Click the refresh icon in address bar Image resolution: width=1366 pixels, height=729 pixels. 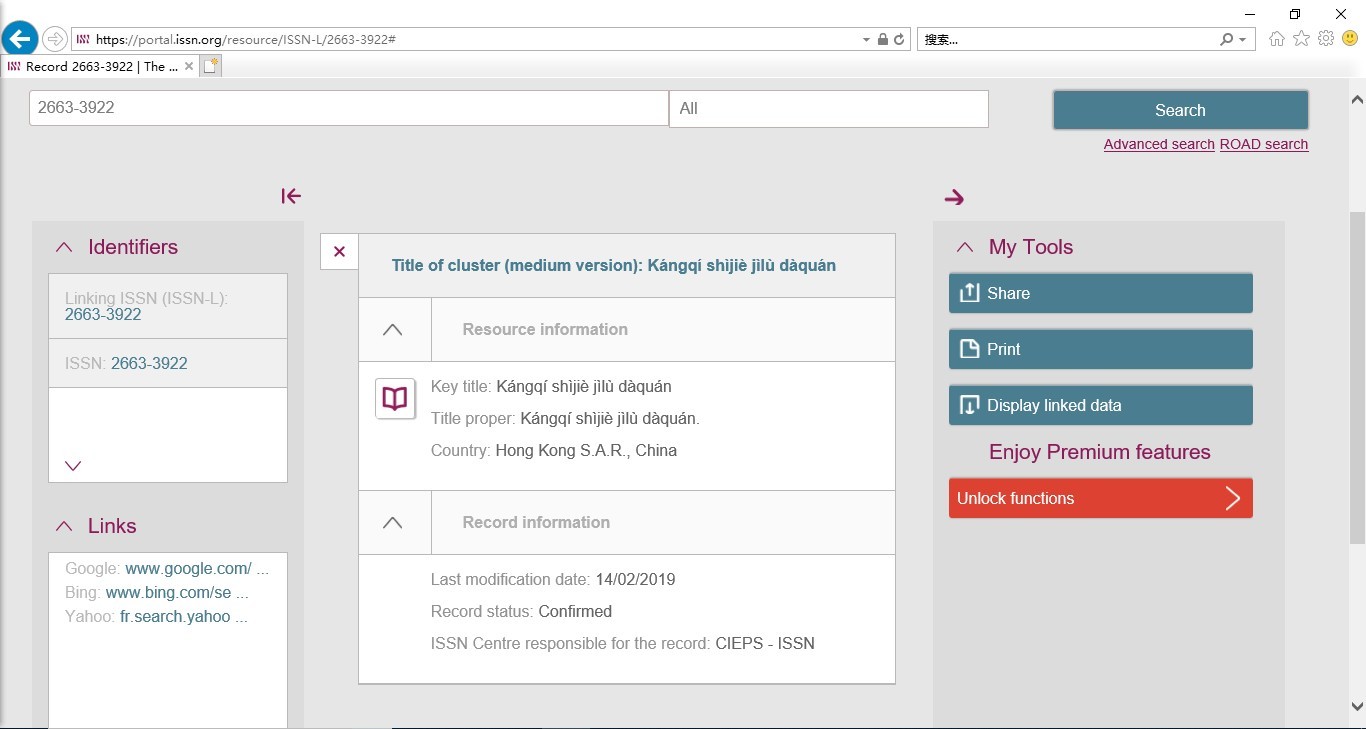point(899,40)
